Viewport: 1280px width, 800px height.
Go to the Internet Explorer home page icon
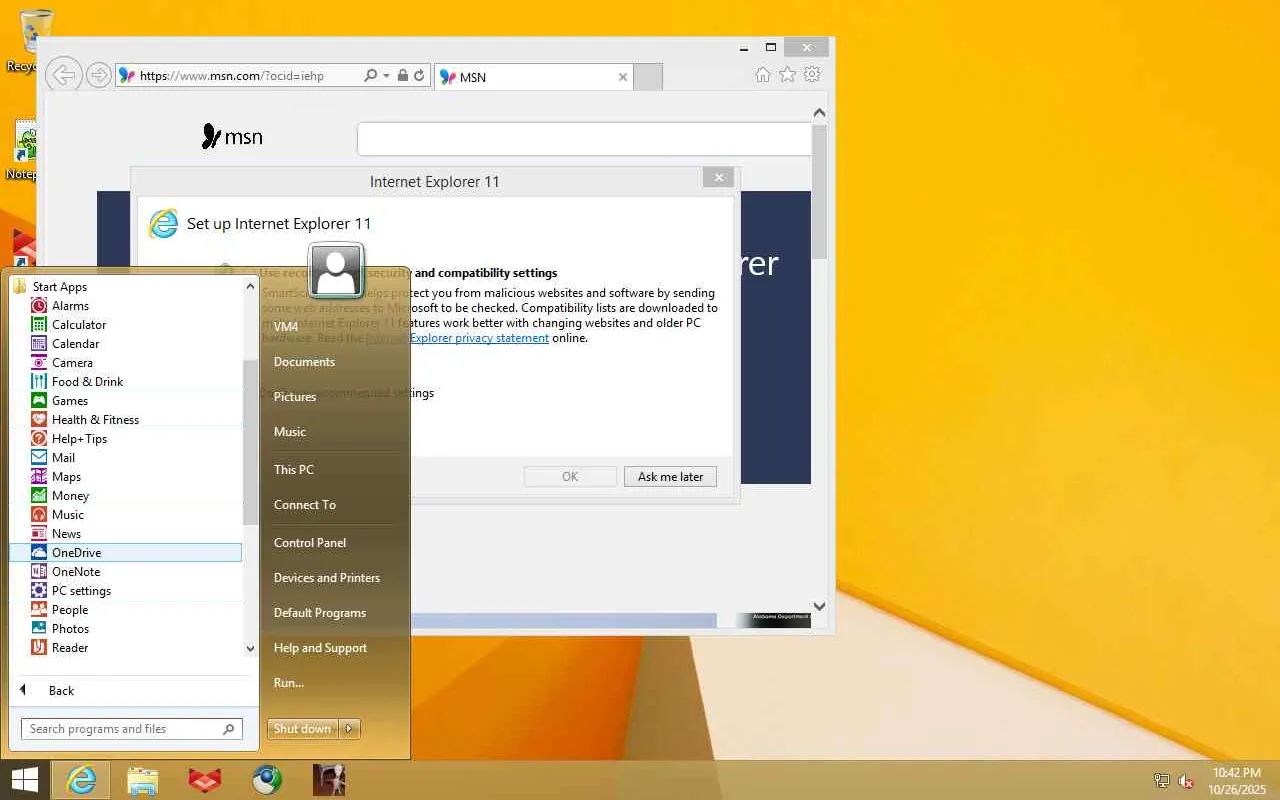click(x=763, y=75)
